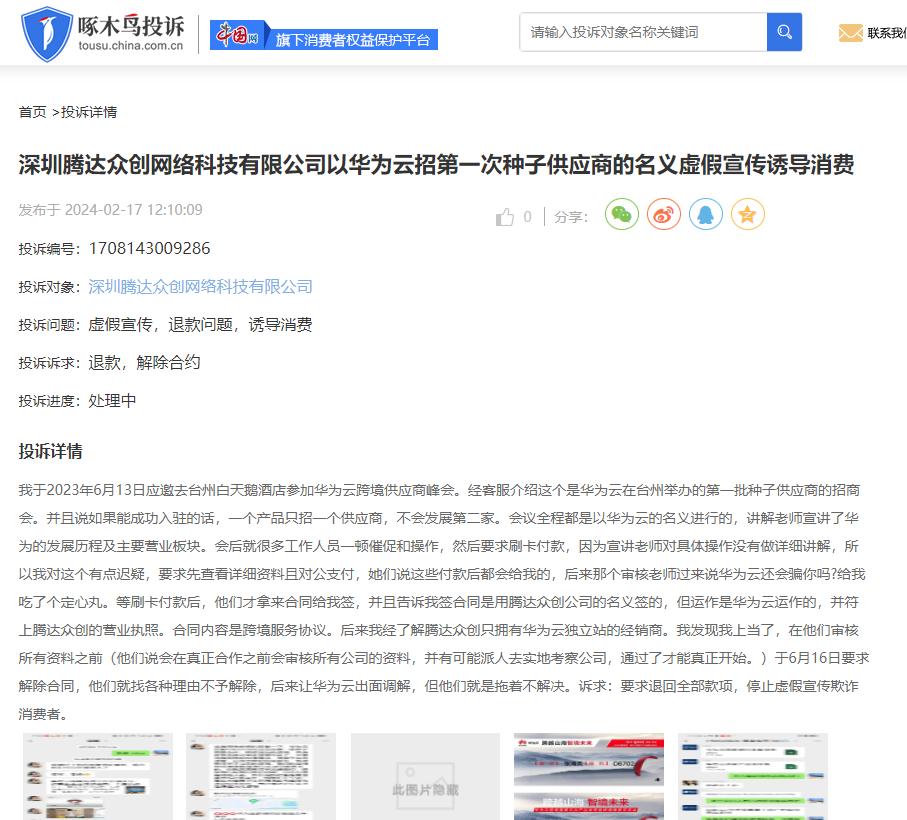Image resolution: width=907 pixels, height=820 pixels.
Task: Share the complaint to Weibo
Action: (x=663, y=214)
